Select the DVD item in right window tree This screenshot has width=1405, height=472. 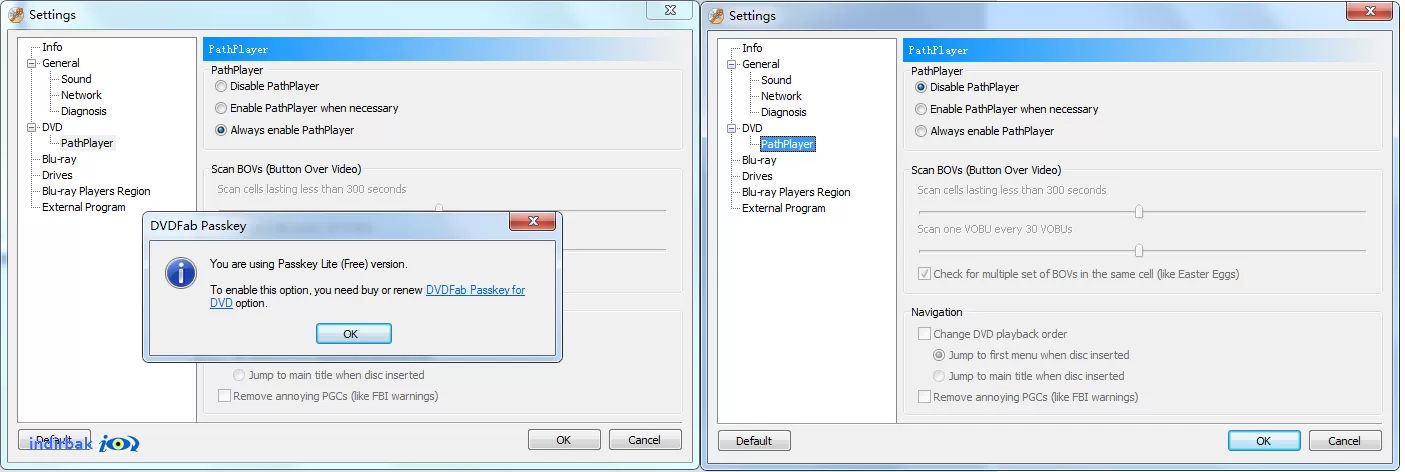pos(752,128)
